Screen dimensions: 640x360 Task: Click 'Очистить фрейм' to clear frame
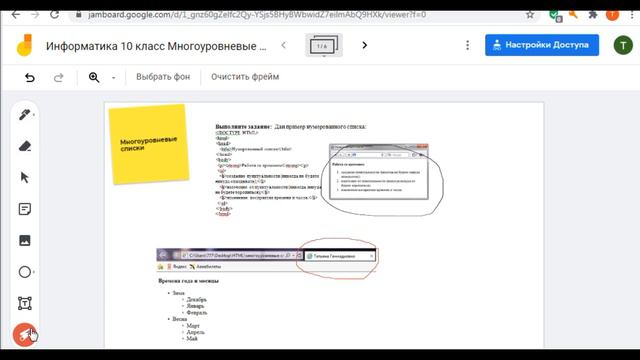pyautogui.click(x=245, y=77)
